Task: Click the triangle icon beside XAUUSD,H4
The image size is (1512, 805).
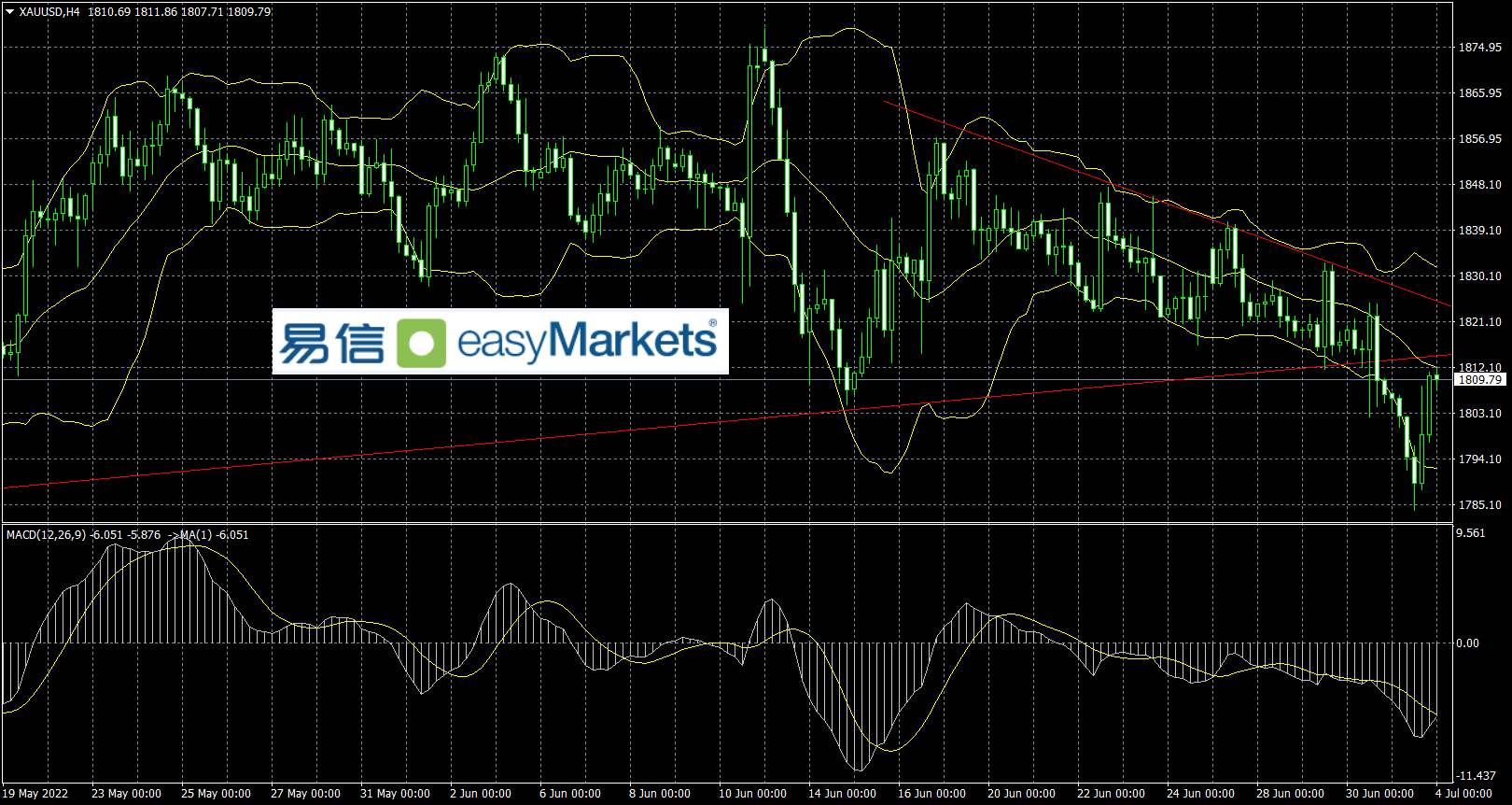Action: (x=10, y=12)
